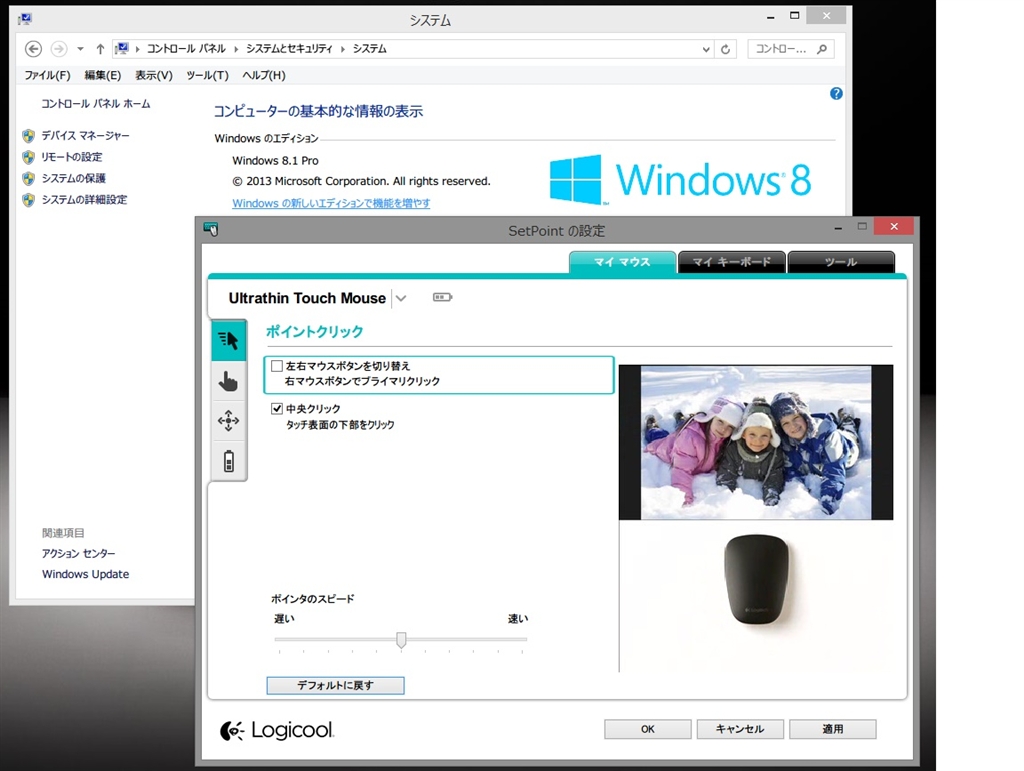Click the デフォルトに戻す button
The height and width of the screenshot is (771, 1024).
pos(336,685)
